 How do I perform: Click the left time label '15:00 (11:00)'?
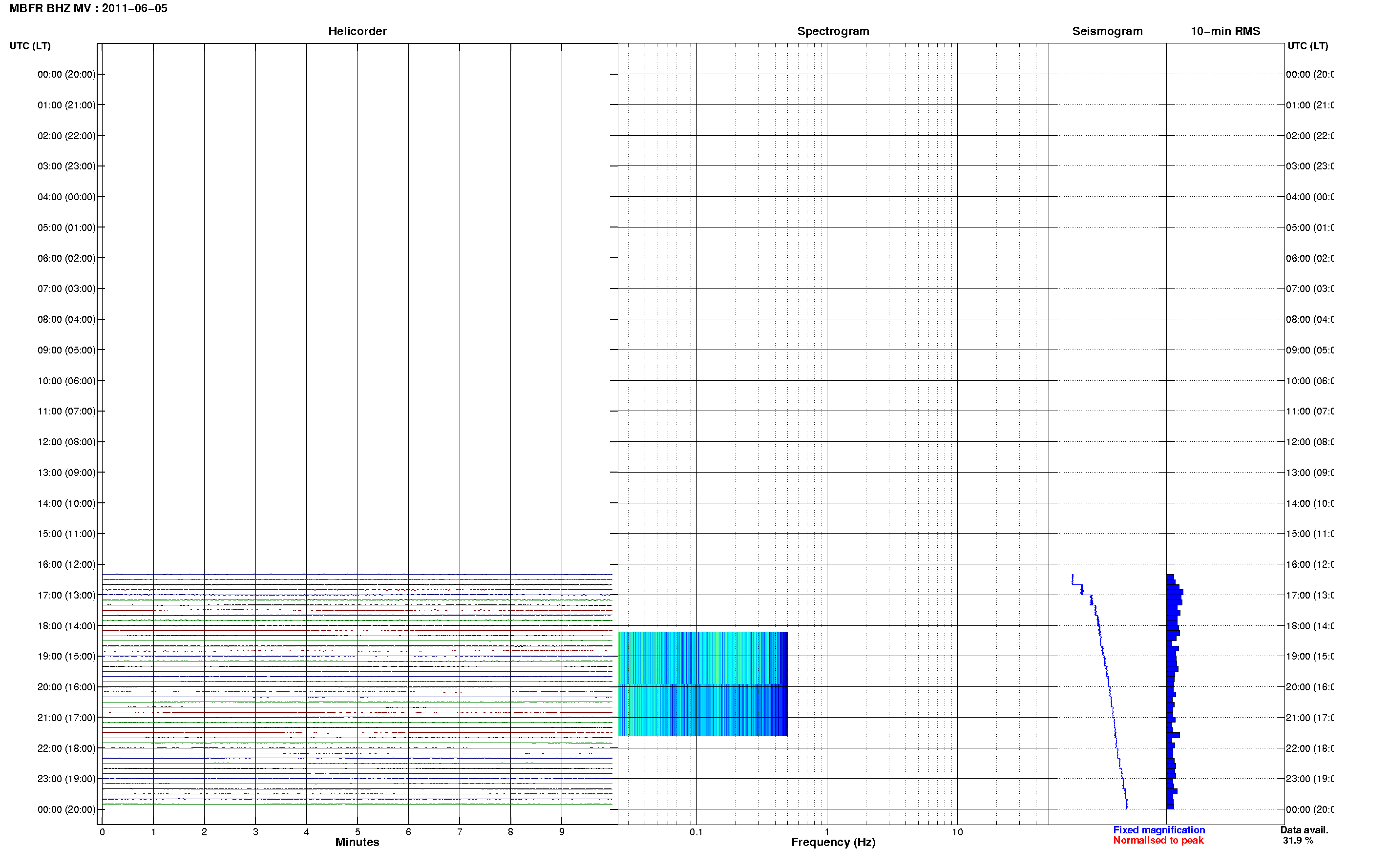click(66, 534)
